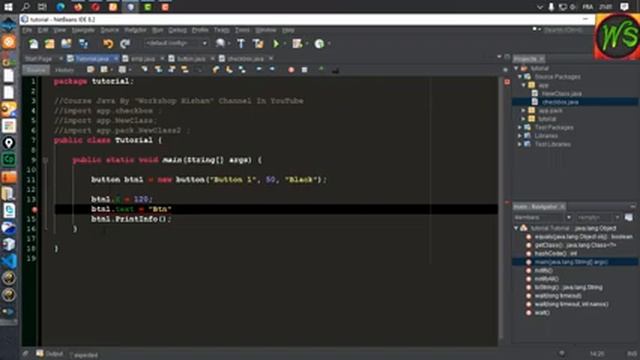Viewport: 640px width, 360px height.
Task: Select NewClass.java in Projects tree
Action: pyautogui.click(x=561, y=94)
